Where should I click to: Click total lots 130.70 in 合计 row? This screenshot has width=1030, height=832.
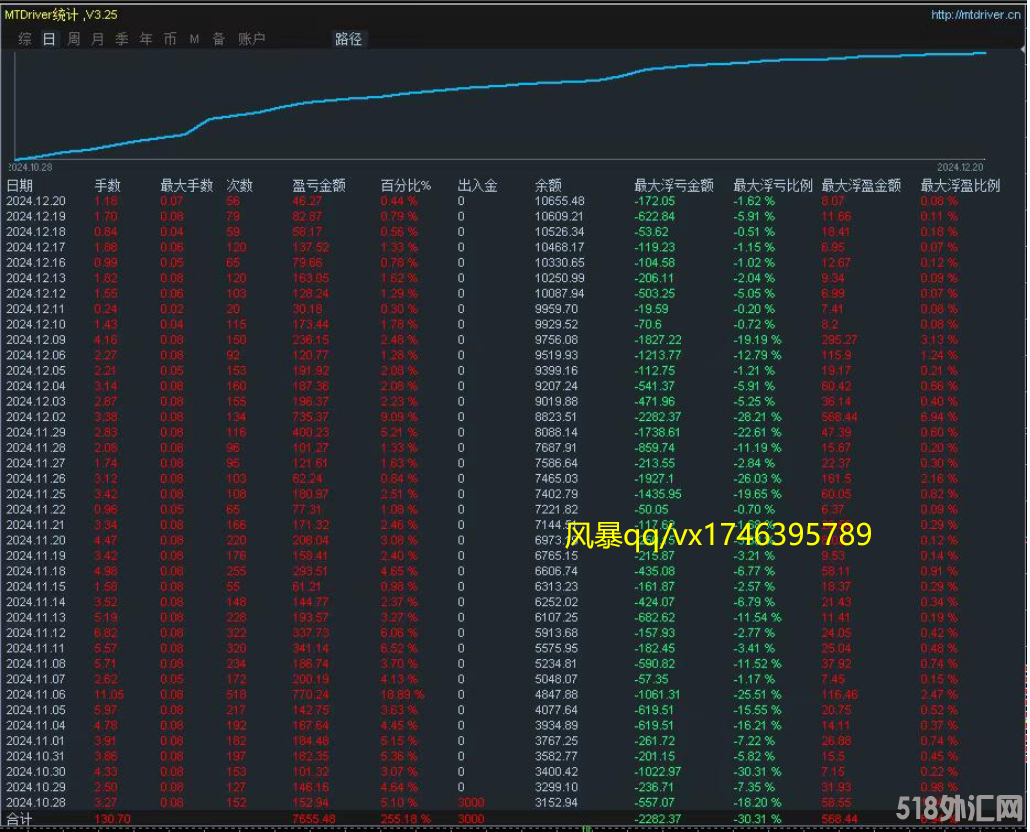point(112,819)
